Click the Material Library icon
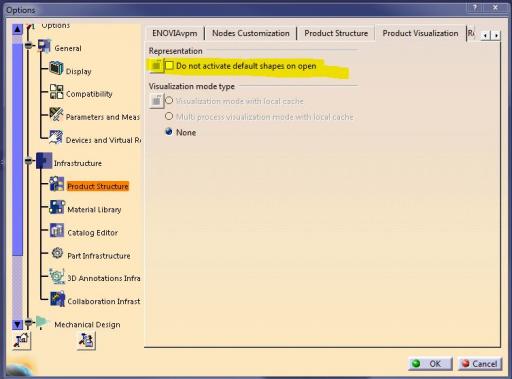512x379 pixels. [57, 207]
